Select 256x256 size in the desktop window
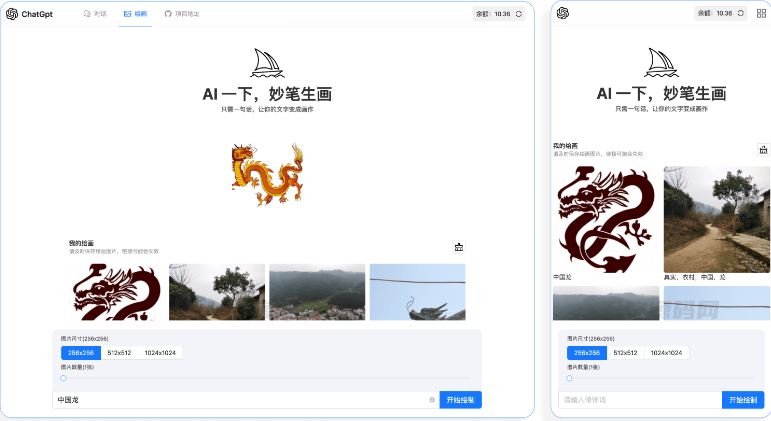Screen dimensions: 771x421 [x=81, y=353]
